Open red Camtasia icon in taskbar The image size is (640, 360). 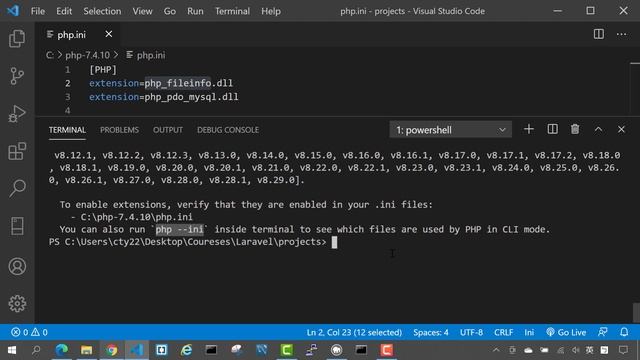click(x=386, y=350)
